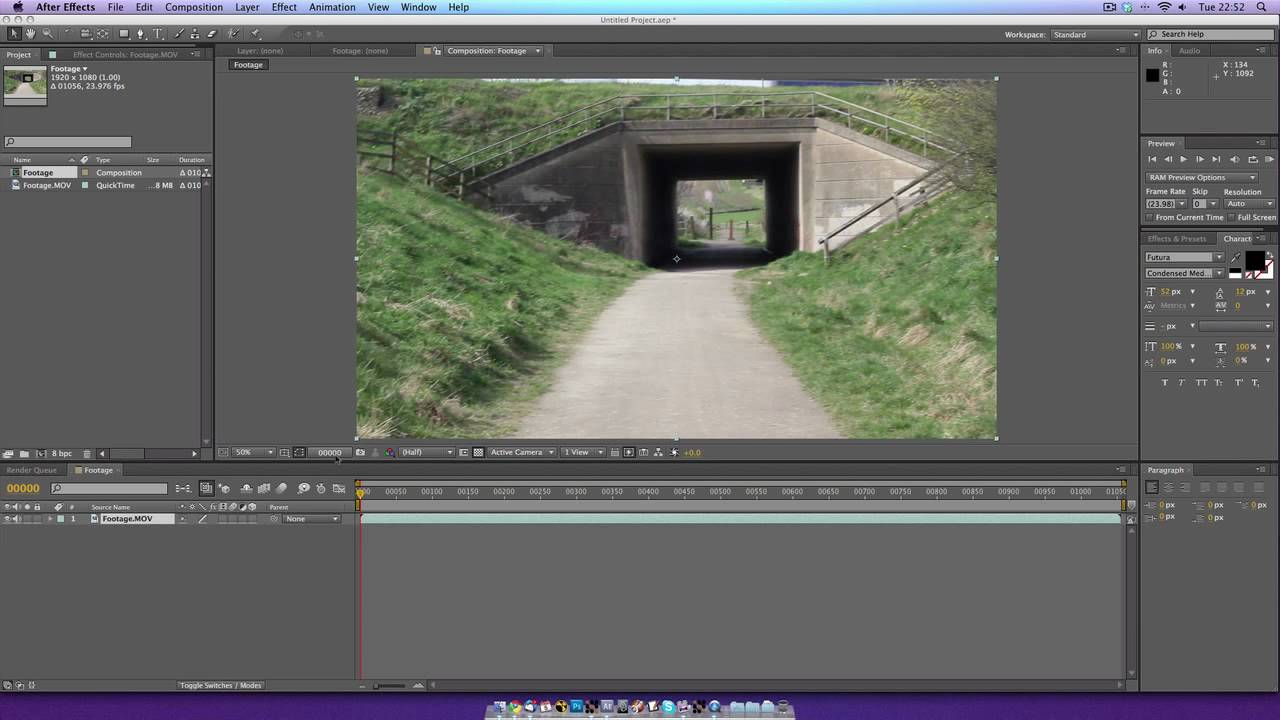Click the eyedropper in Character panel
This screenshot has height=720, width=1280.
(1236, 258)
